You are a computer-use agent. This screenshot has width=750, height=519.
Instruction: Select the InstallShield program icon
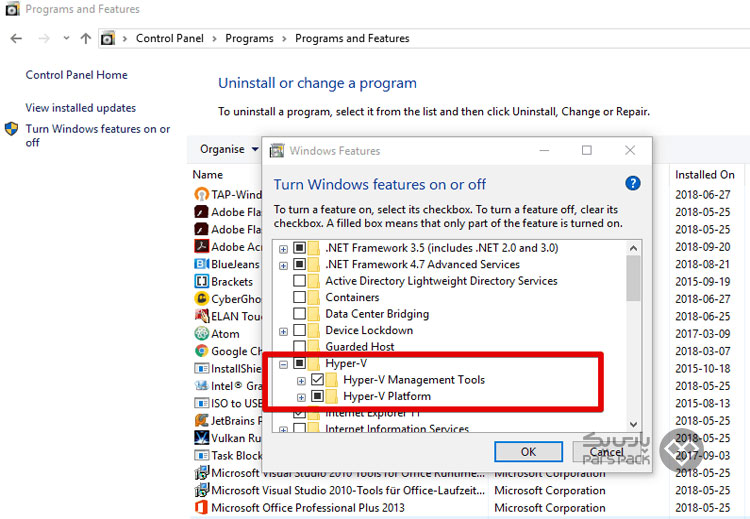point(201,368)
